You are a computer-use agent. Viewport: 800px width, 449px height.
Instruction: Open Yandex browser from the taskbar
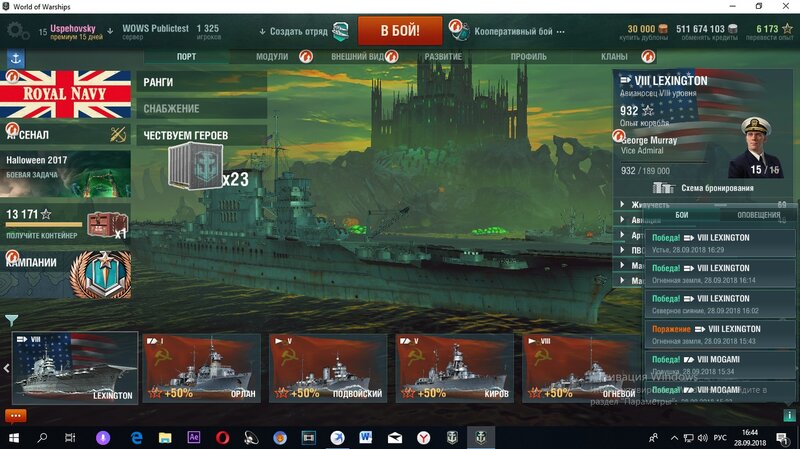423,438
